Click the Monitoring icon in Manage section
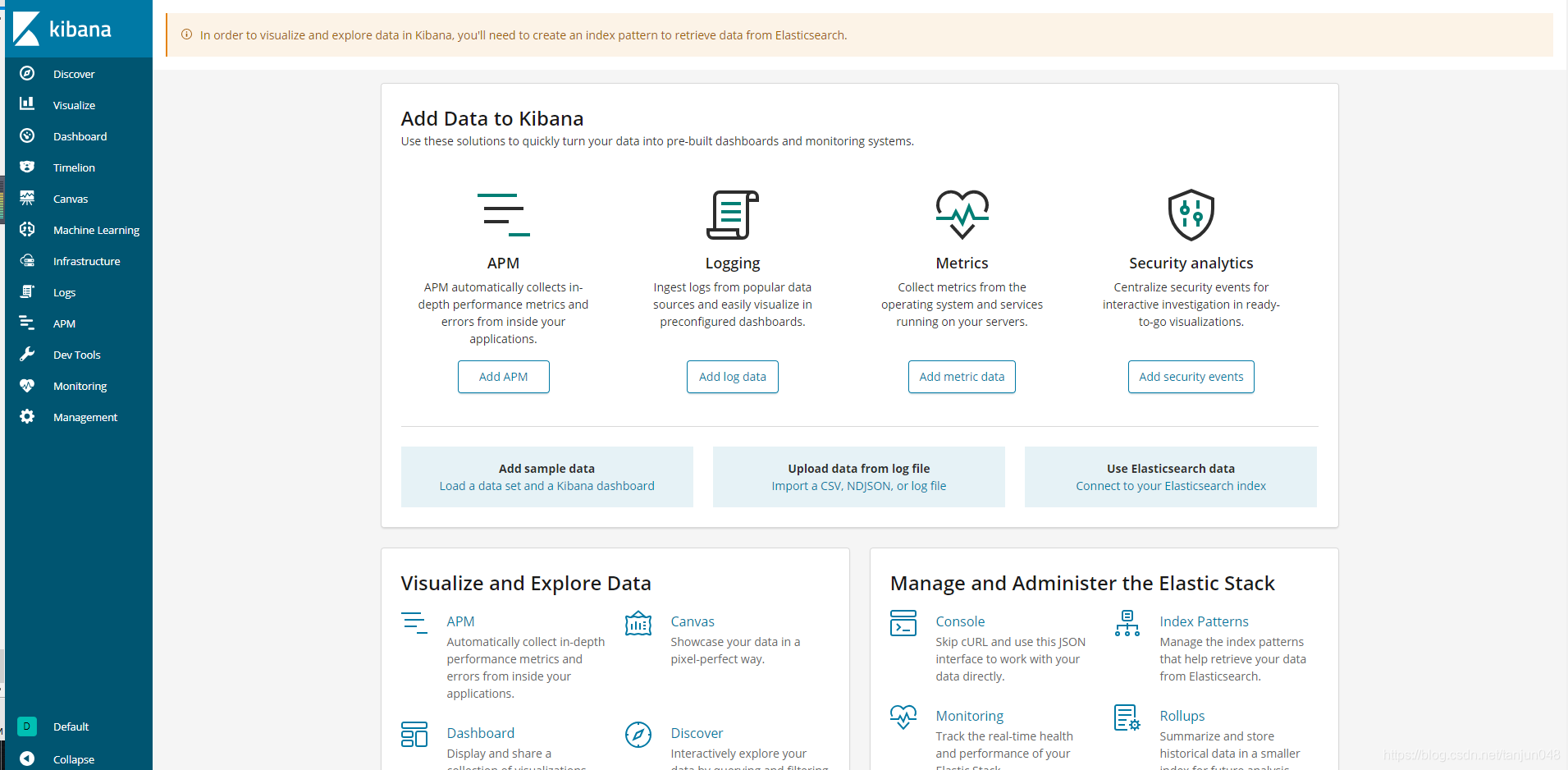The width and height of the screenshot is (1568, 770). coord(903,717)
